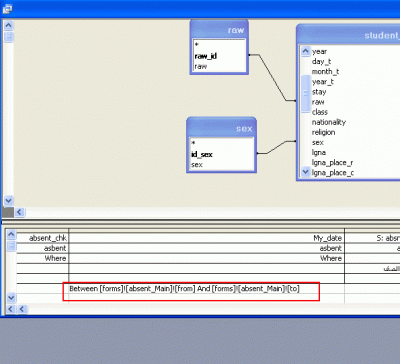Click the down arrow in the student table field list

pyautogui.click(x=306, y=172)
